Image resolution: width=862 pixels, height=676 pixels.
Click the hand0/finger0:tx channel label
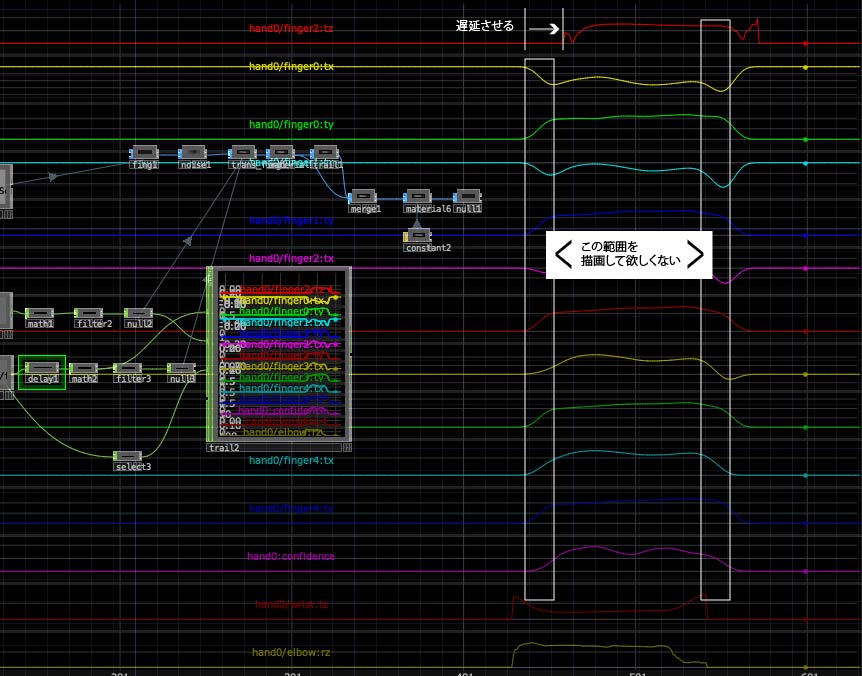click(291, 67)
